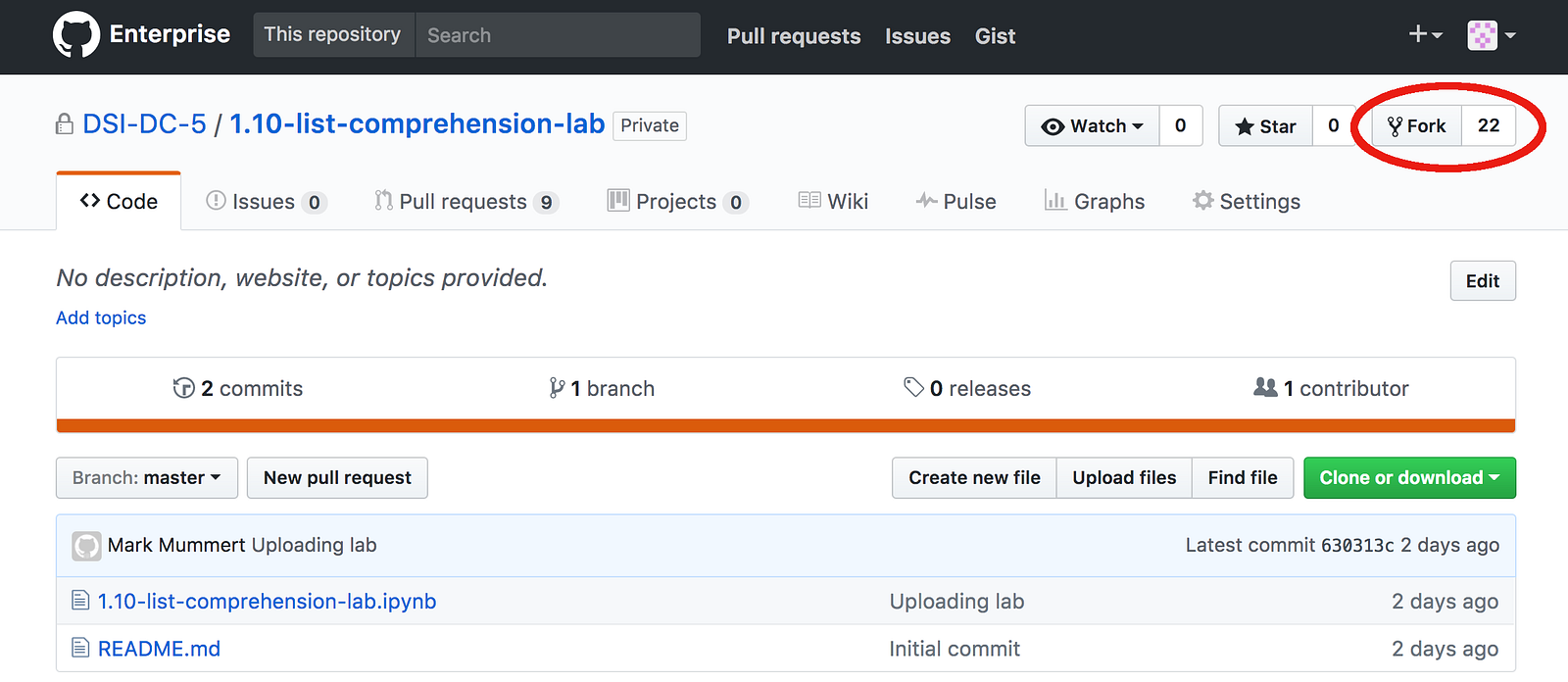1568x682 pixels.
Task: Click the orange language bar
Action: tap(785, 425)
